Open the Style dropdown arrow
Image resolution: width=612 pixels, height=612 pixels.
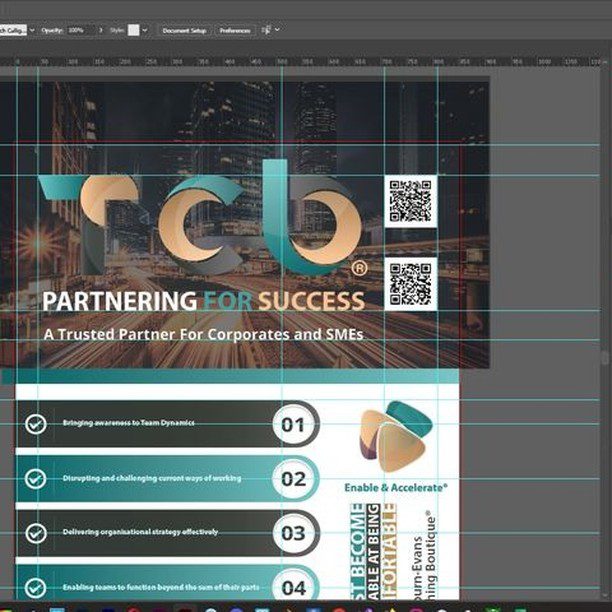145,30
